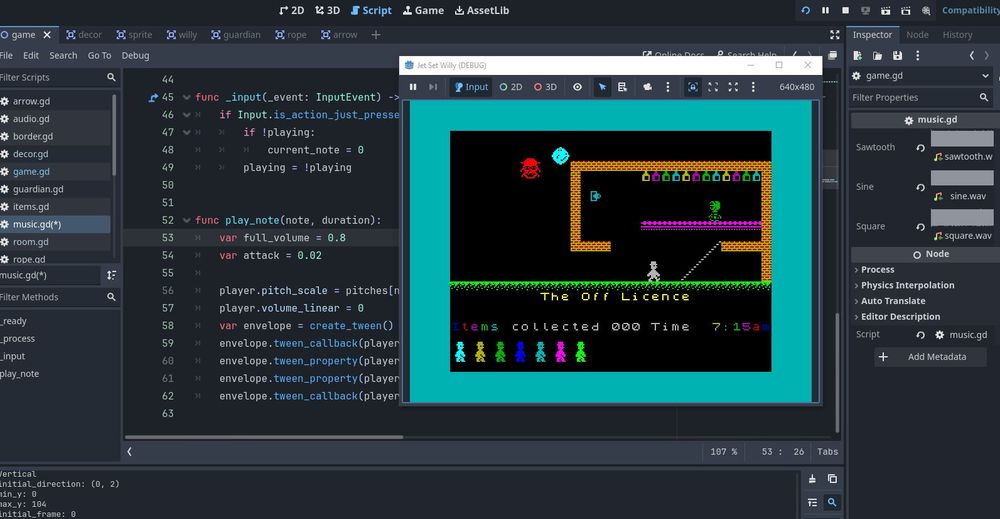1000x519 pixels.
Task: Open the AssetLib workspace
Action: coord(482,10)
